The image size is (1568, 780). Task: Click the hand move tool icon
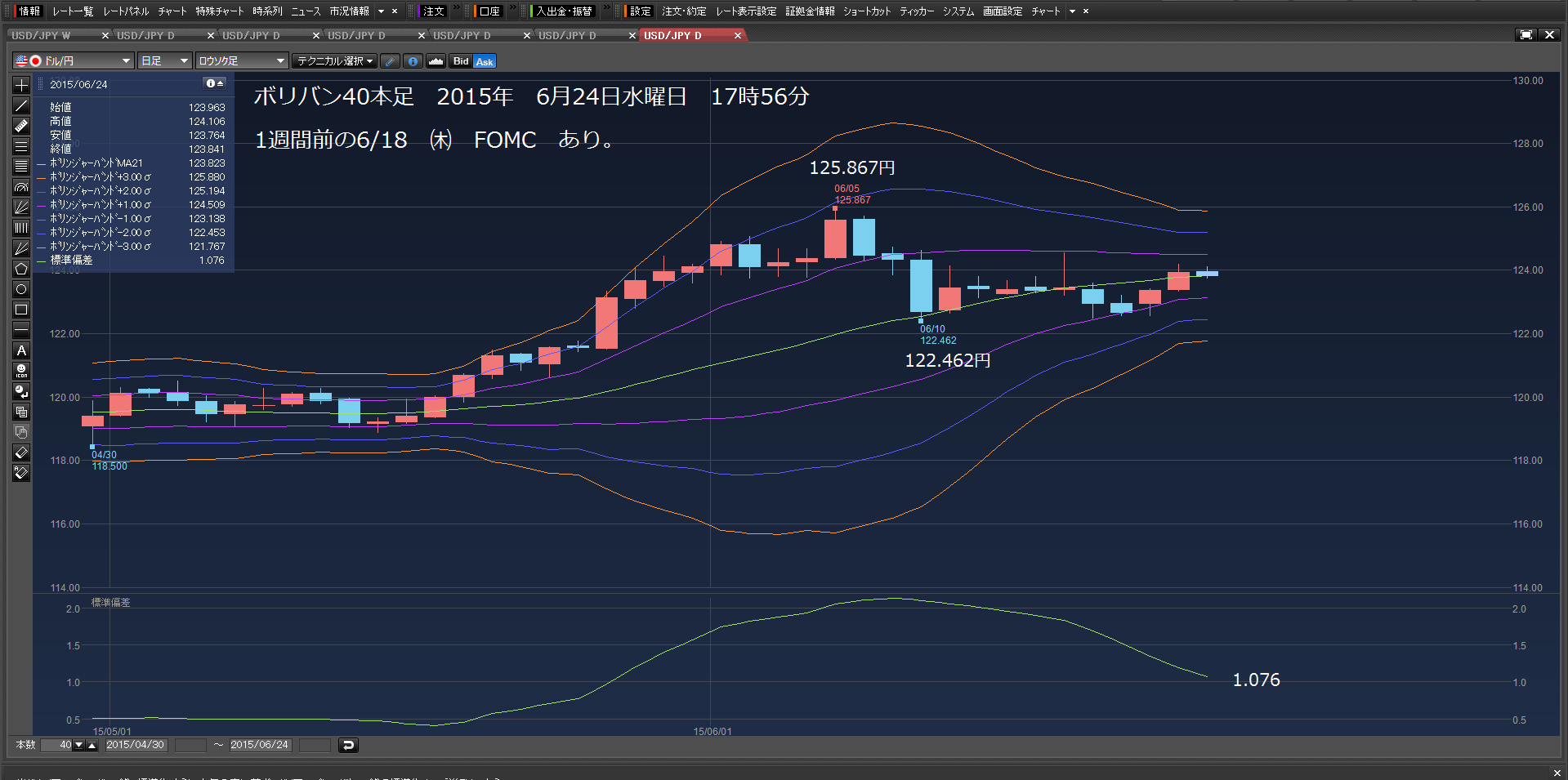coord(21,432)
